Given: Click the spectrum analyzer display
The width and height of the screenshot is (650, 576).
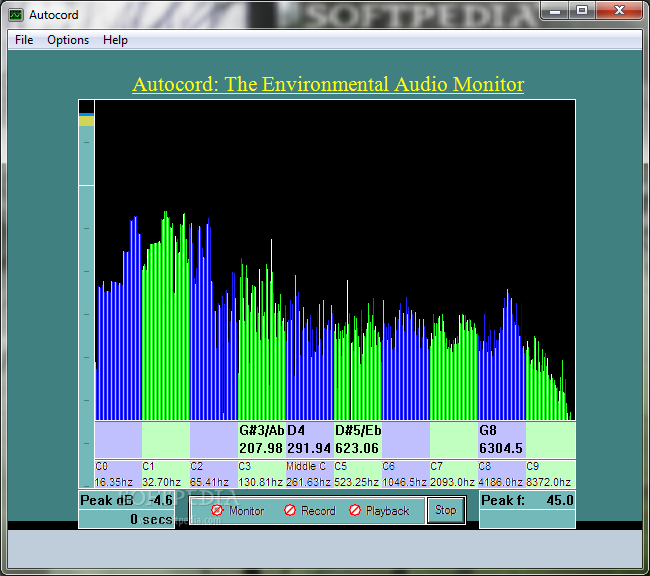Looking at the screenshot, I should click(x=335, y=260).
